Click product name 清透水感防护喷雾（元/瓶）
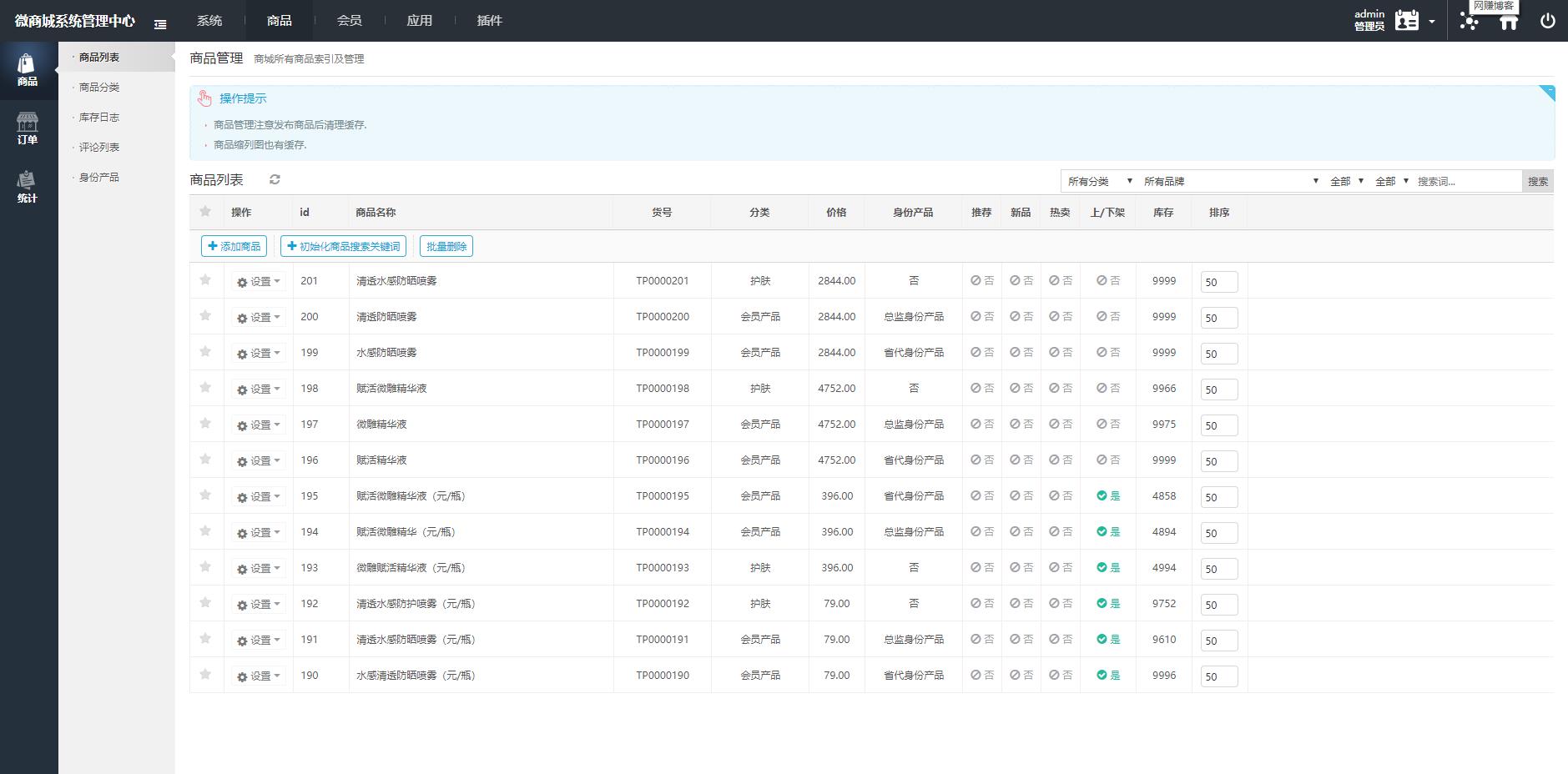 (x=416, y=603)
